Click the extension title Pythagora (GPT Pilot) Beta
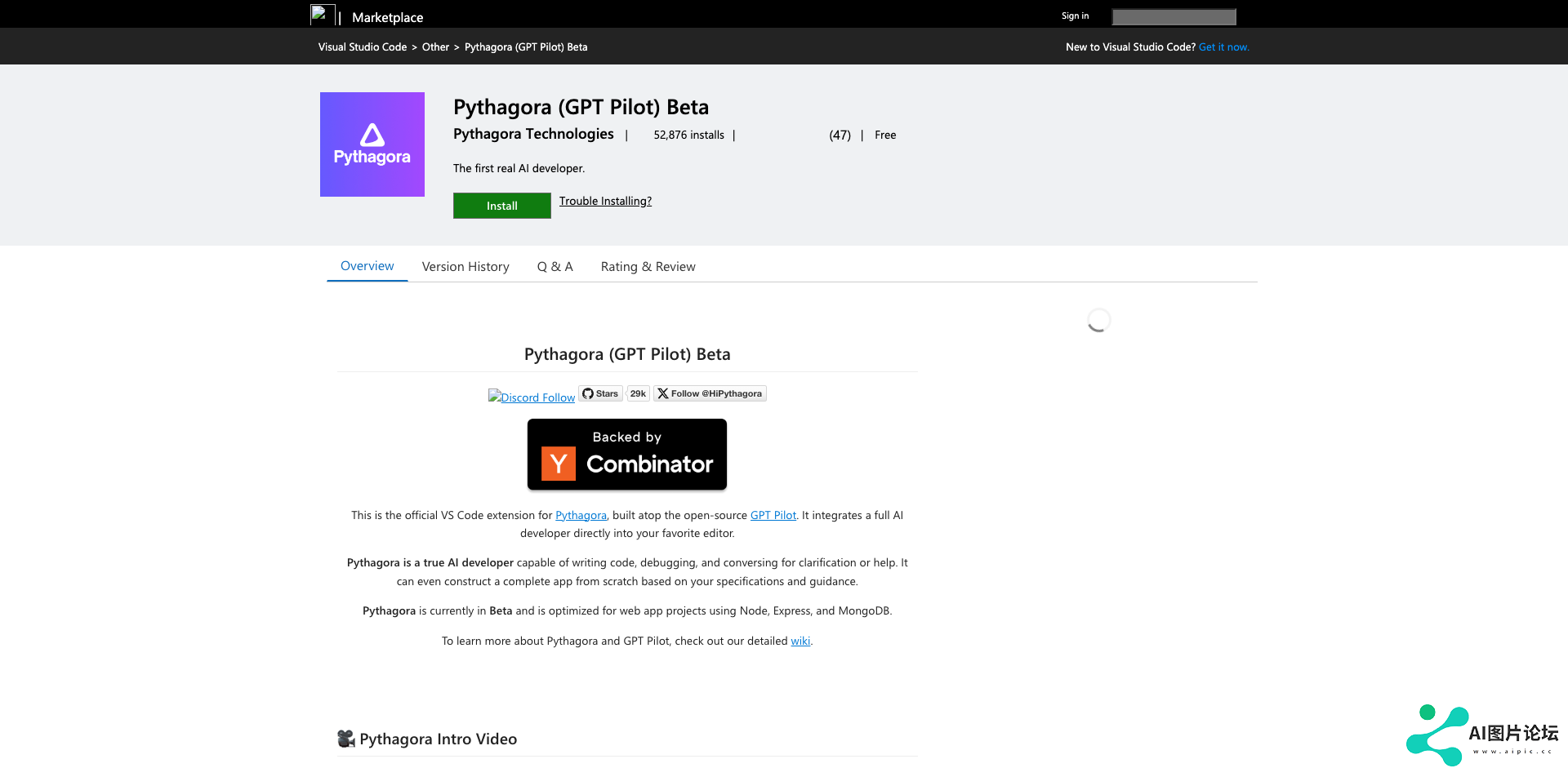Screen dimensions: 1568x768 (581, 107)
